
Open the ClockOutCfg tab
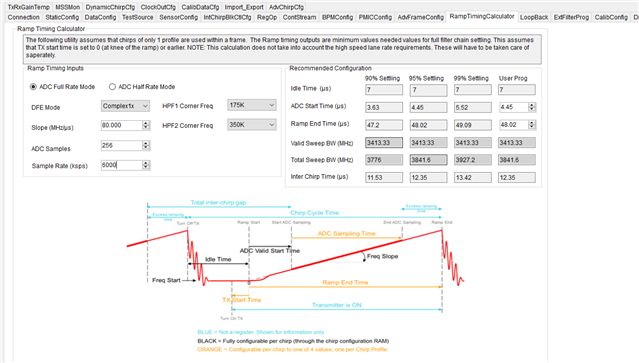[x=158, y=7]
